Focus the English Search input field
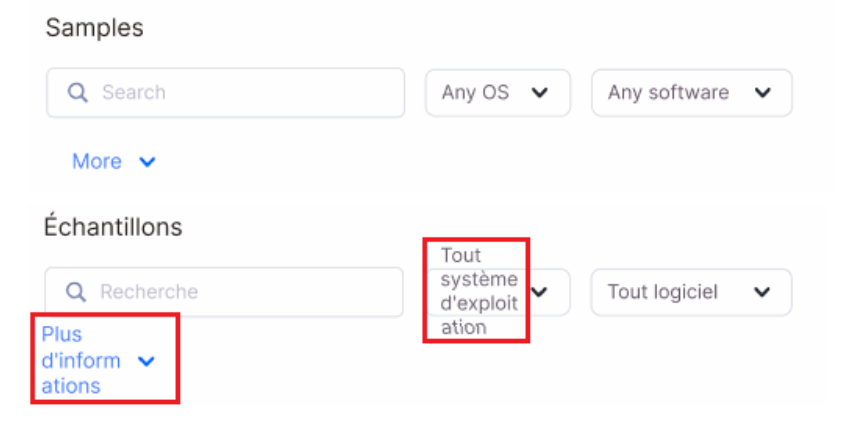 pos(250,93)
